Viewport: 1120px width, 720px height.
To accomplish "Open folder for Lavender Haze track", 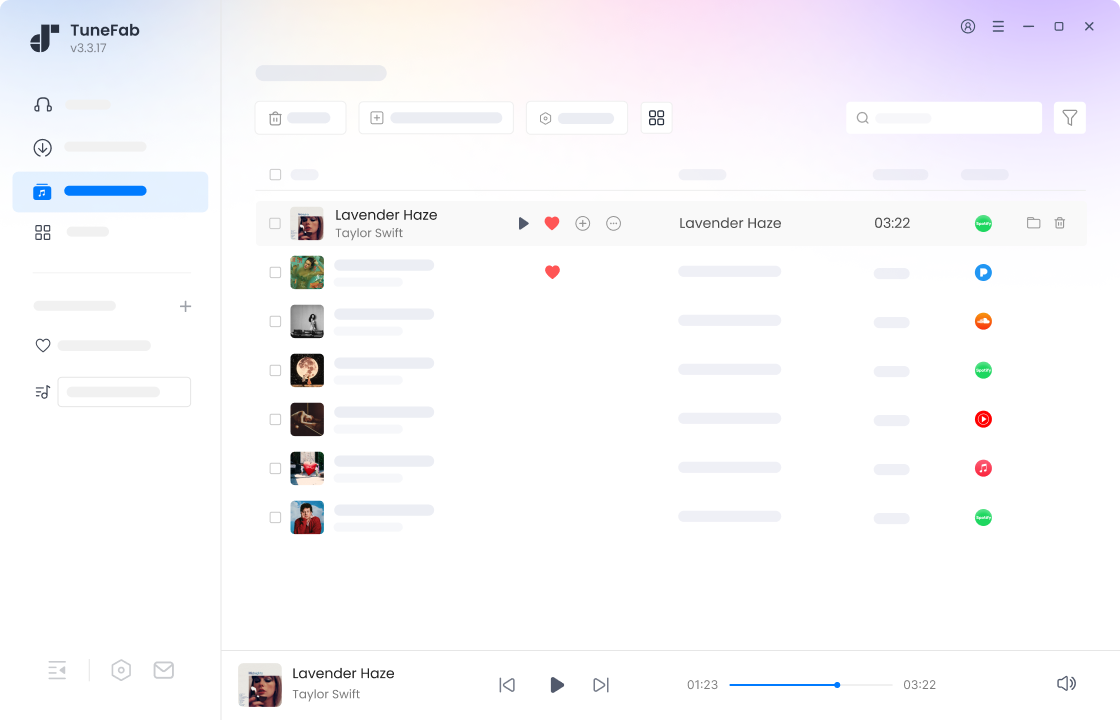I will pos(1033,223).
